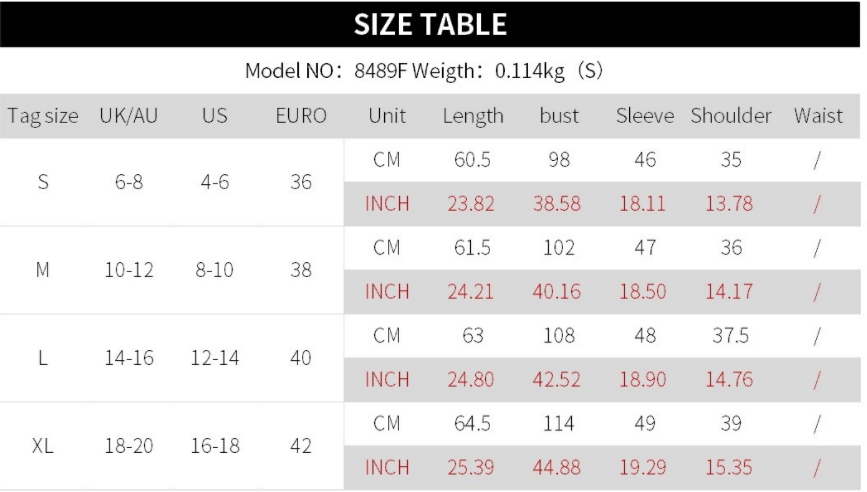Click the Length column header

click(x=473, y=116)
